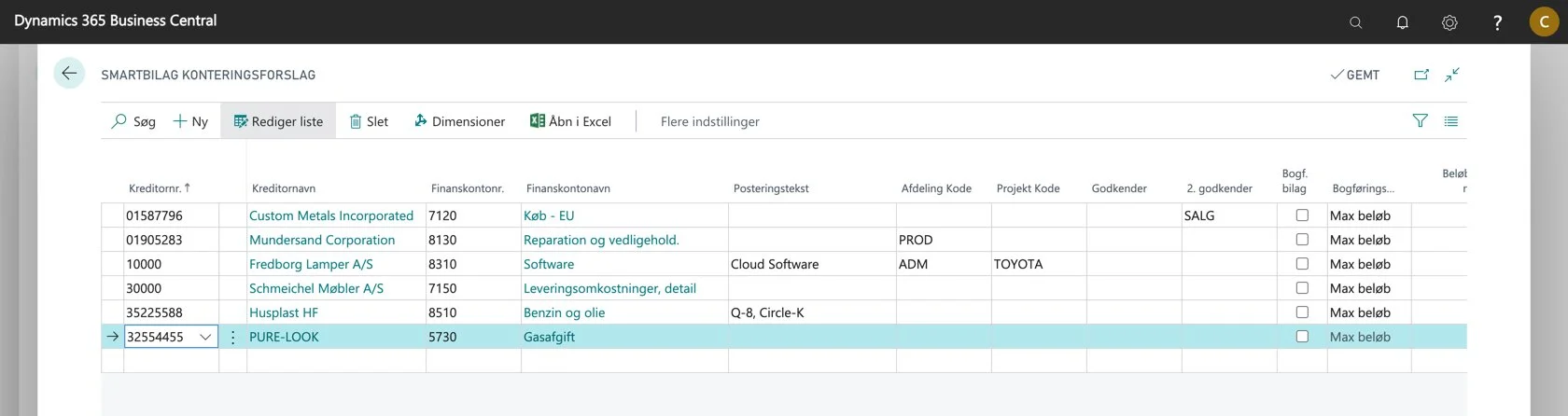Tick Bogf. bilag for Fredborg Lamper row
Image resolution: width=1568 pixels, height=416 pixels.
point(1302,264)
